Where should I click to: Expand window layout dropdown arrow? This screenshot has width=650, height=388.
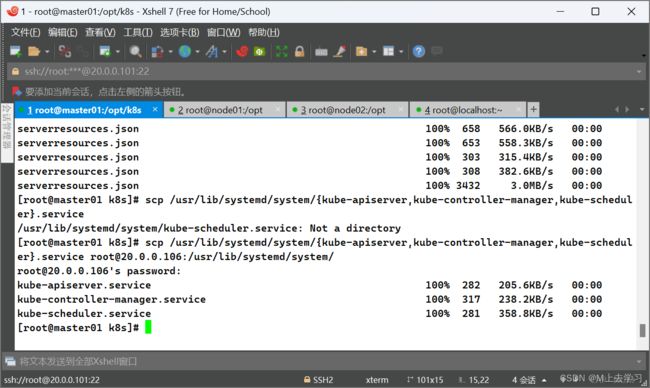click(401, 52)
